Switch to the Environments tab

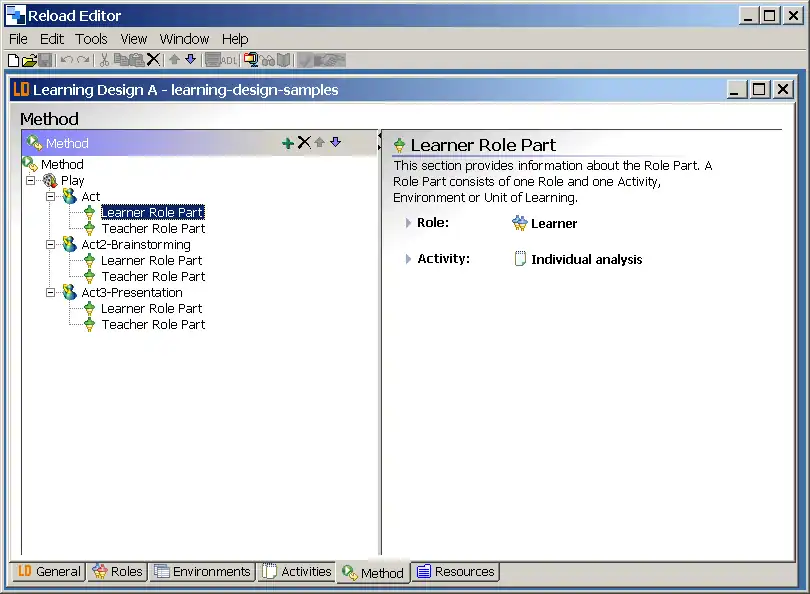[x=201, y=572]
